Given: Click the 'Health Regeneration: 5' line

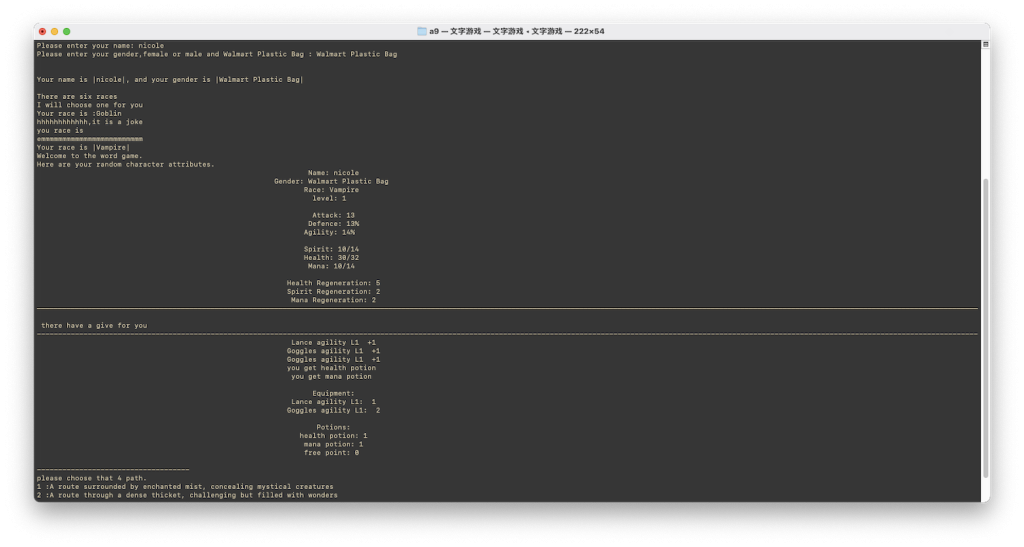Looking at the screenshot, I should pos(332,283).
